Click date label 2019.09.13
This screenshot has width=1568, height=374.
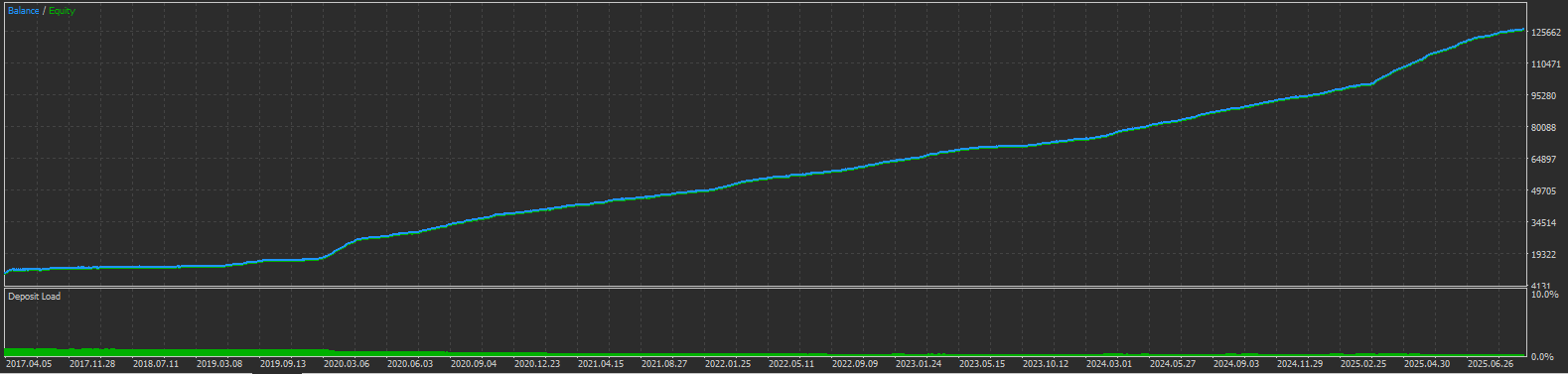[x=283, y=364]
